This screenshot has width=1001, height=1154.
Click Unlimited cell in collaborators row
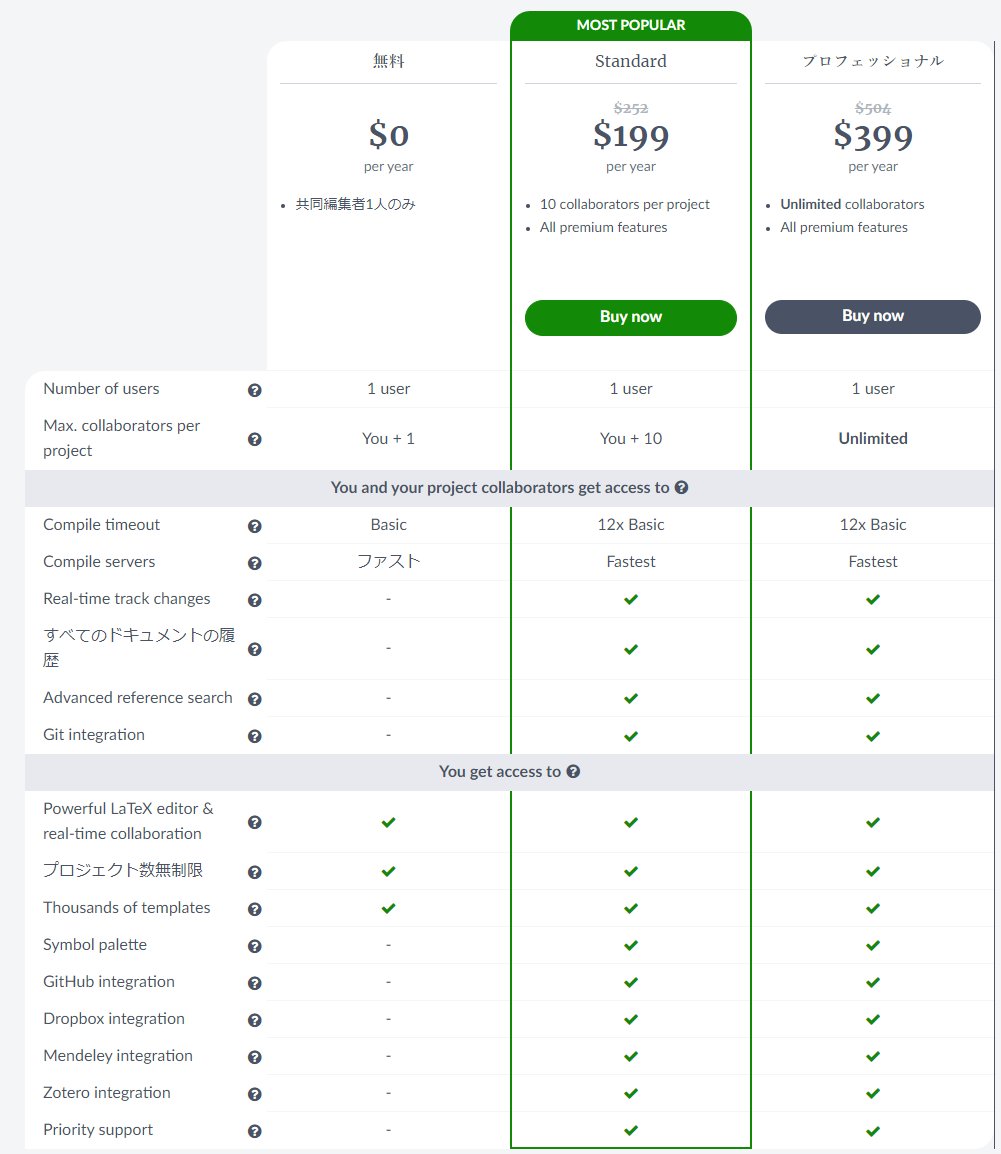[873, 439]
